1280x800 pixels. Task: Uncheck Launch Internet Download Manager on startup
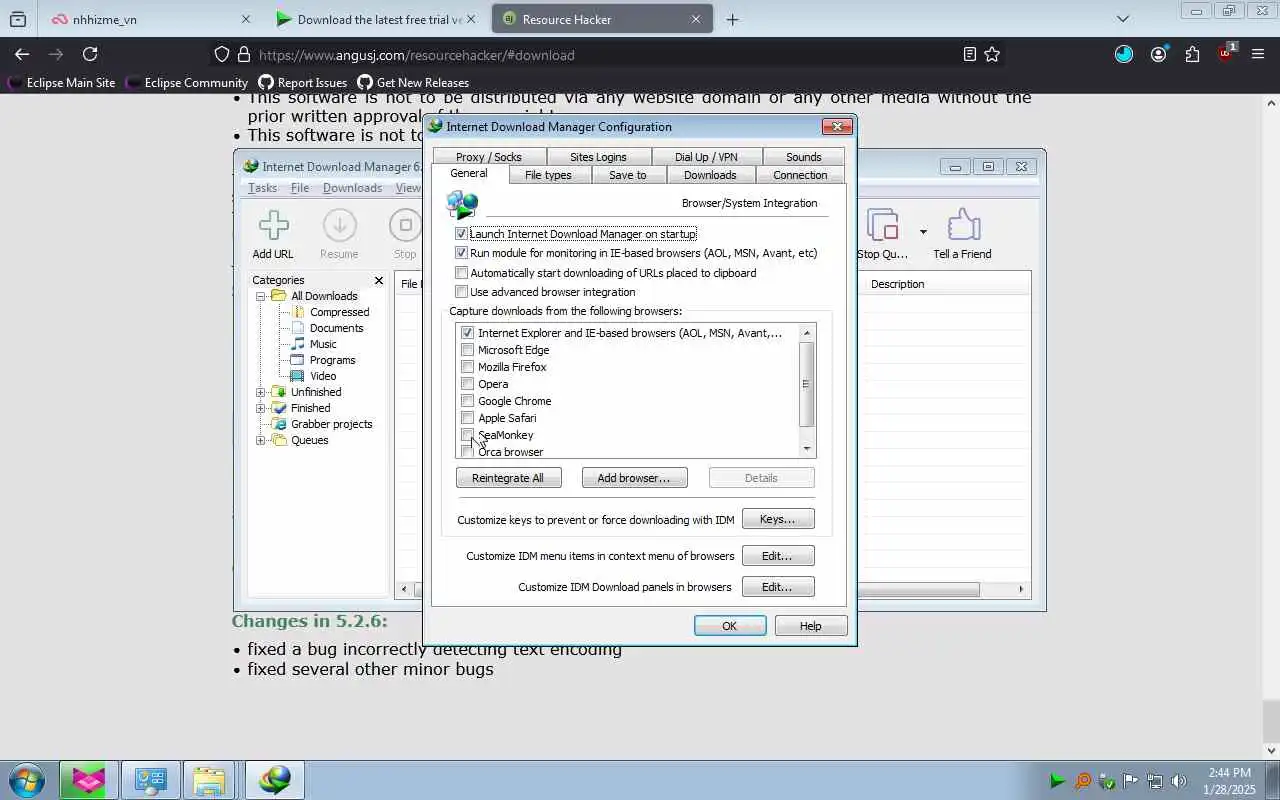tap(461, 234)
